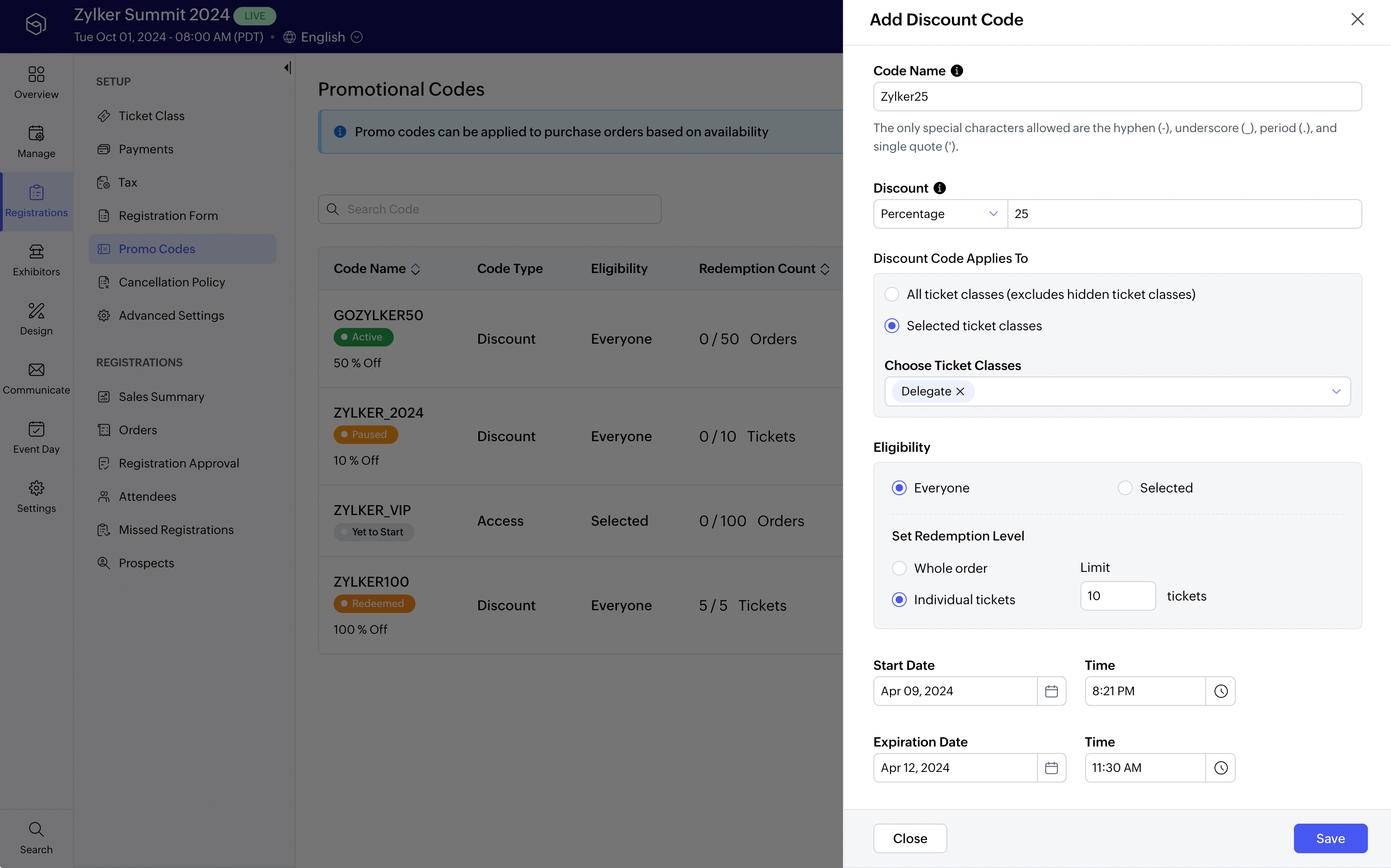Remove the Delegate ticket class tag
Screen dimensions: 1391x868
960,392
